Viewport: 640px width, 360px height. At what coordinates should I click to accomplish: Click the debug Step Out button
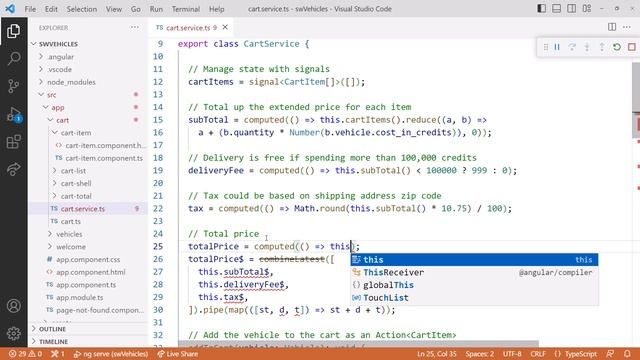602,47
